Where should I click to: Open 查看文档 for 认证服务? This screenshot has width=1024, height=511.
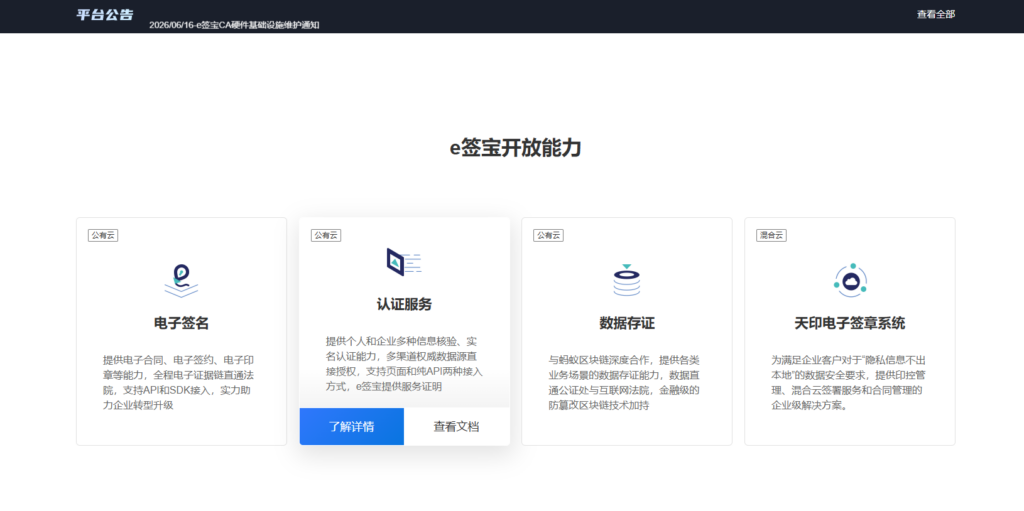click(x=456, y=427)
